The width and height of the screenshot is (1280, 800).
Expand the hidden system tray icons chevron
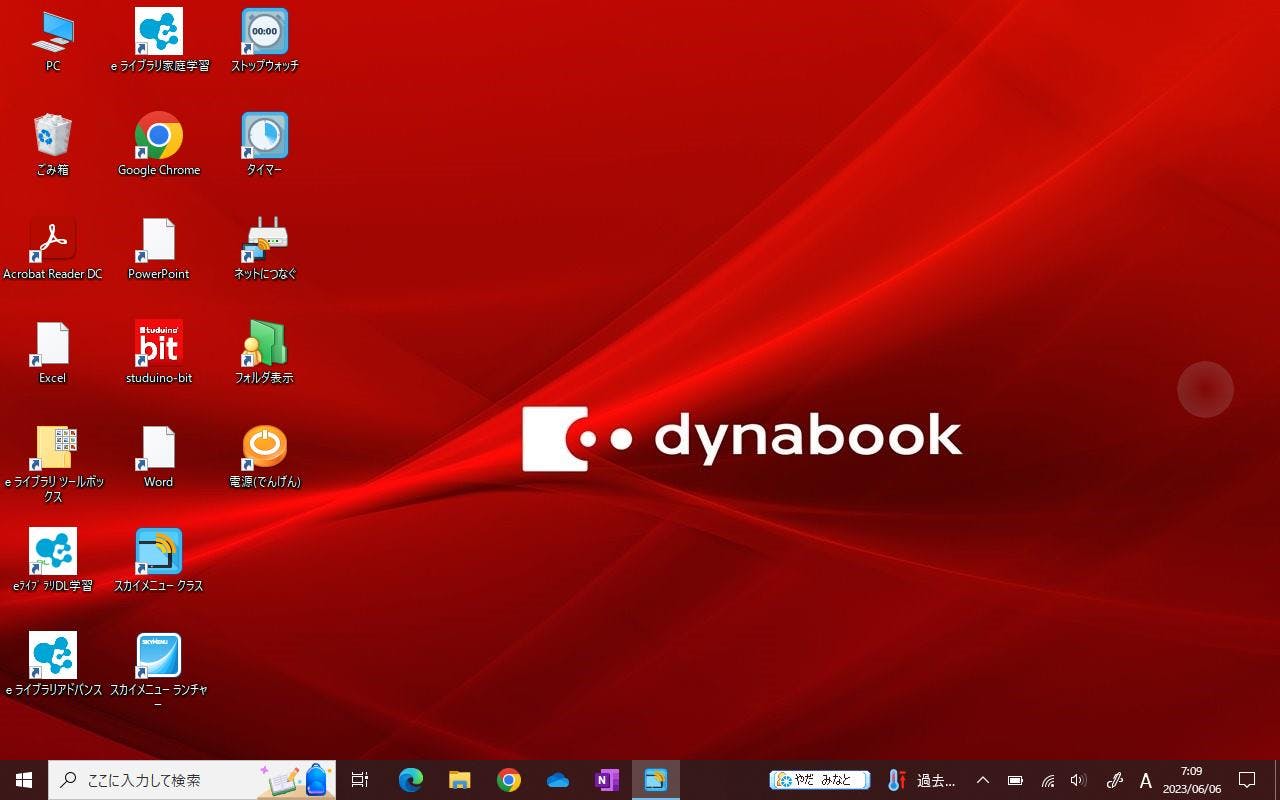[982, 780]
